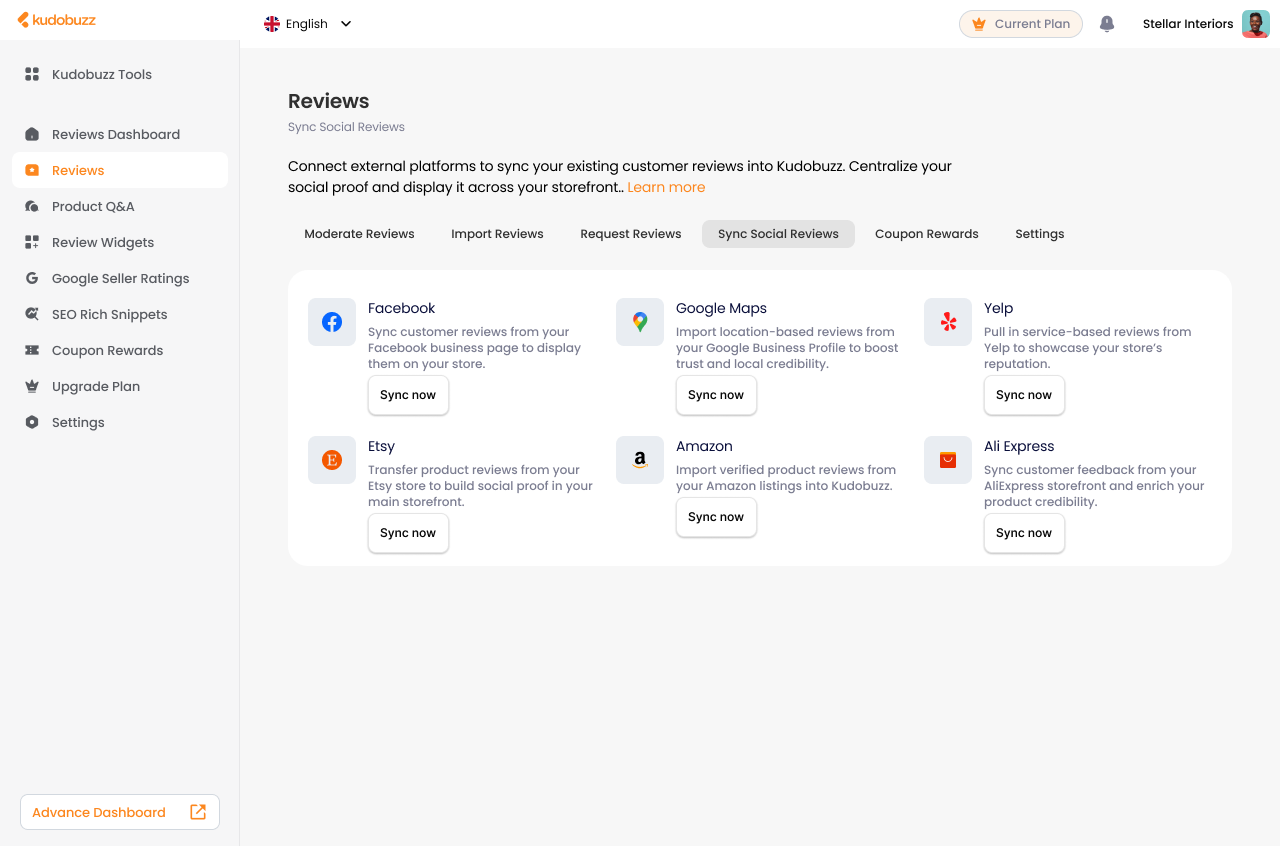Click the Stellar Interiors account name
1280x846 pixels.
1188,24
